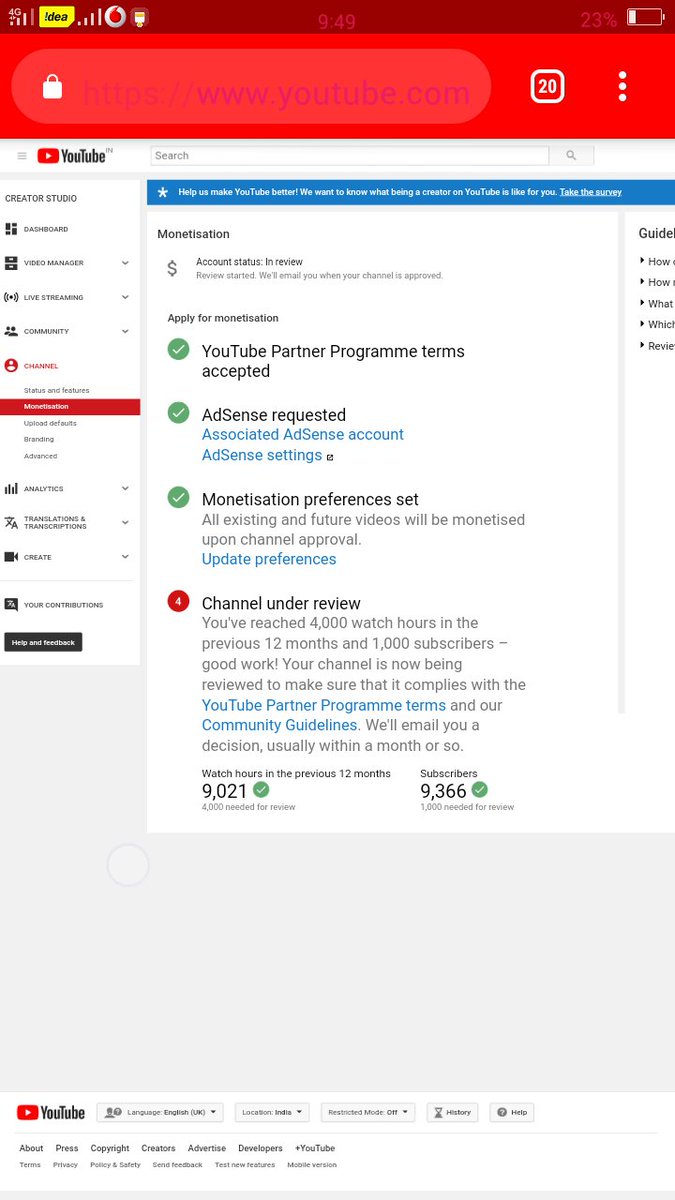675x1200 pixels.
Task: Tap the padlock icon in the address bar
Action: (52, 87)
